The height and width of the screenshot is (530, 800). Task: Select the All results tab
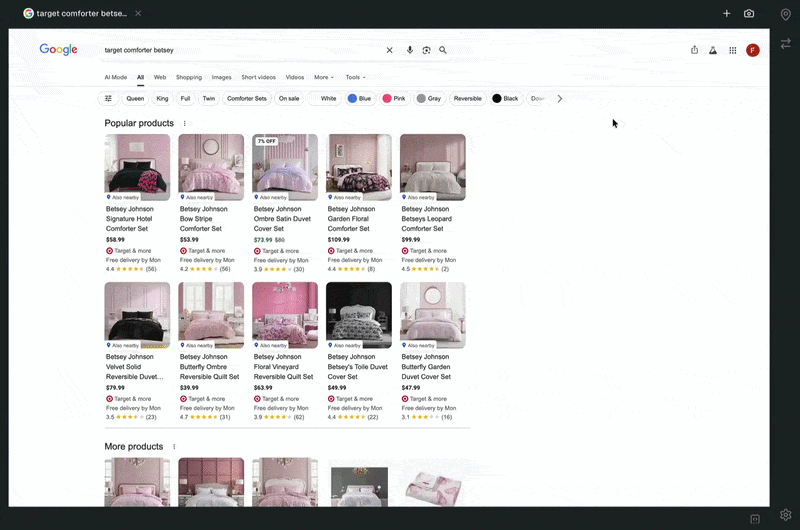click(x=140, y=78)
